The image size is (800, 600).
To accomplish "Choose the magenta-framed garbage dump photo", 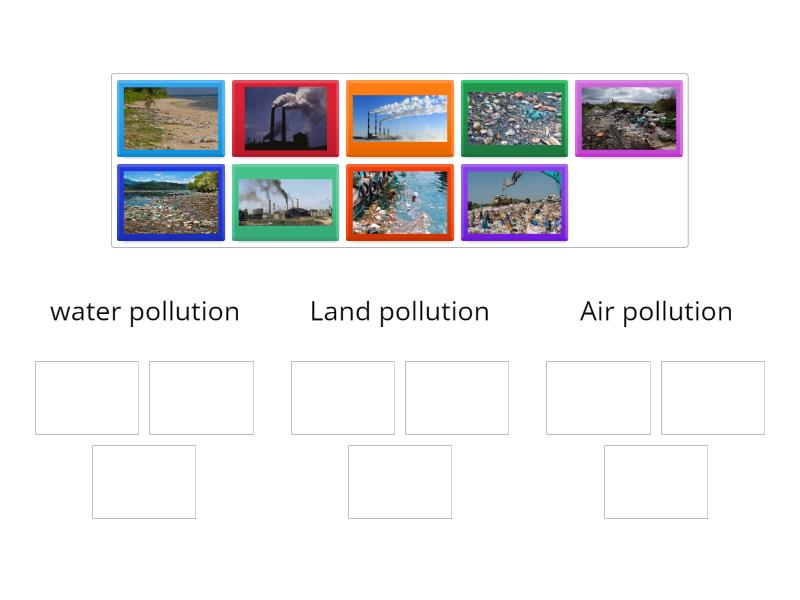I will pyautogui.click(x=628, y=117).
